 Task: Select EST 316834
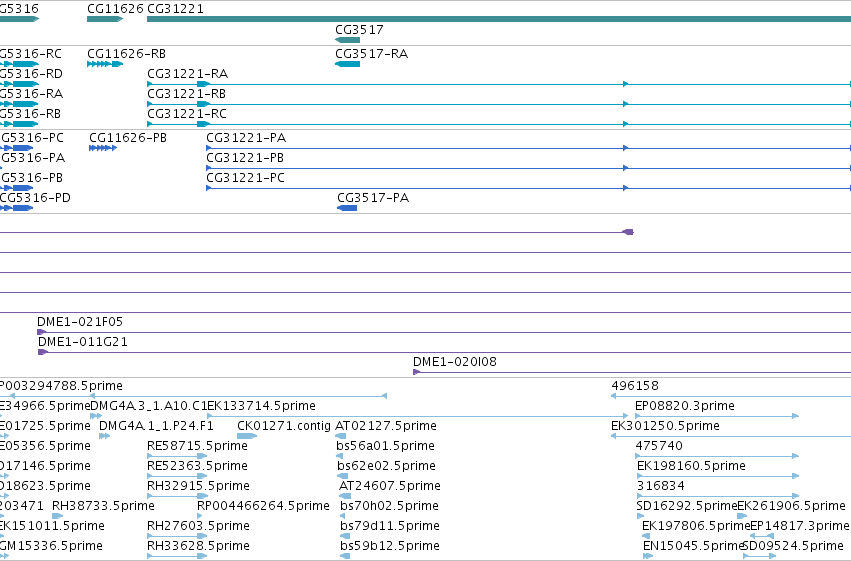661,486
